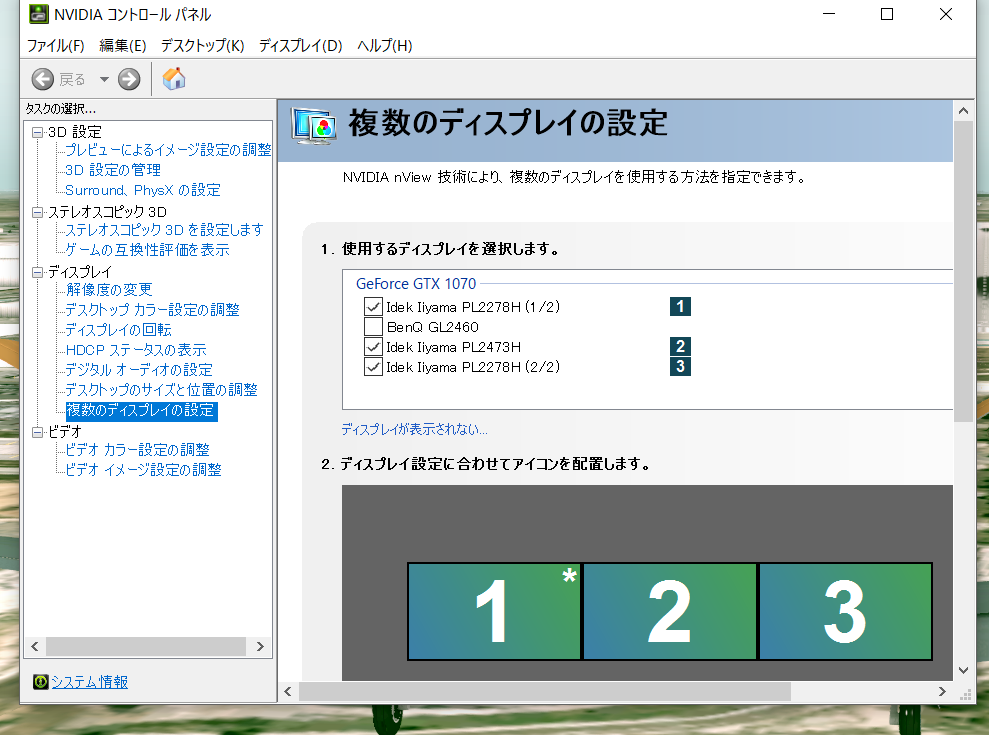
Task: Open the デスクトップ(K) menu
Action: (x=202, y=45)
